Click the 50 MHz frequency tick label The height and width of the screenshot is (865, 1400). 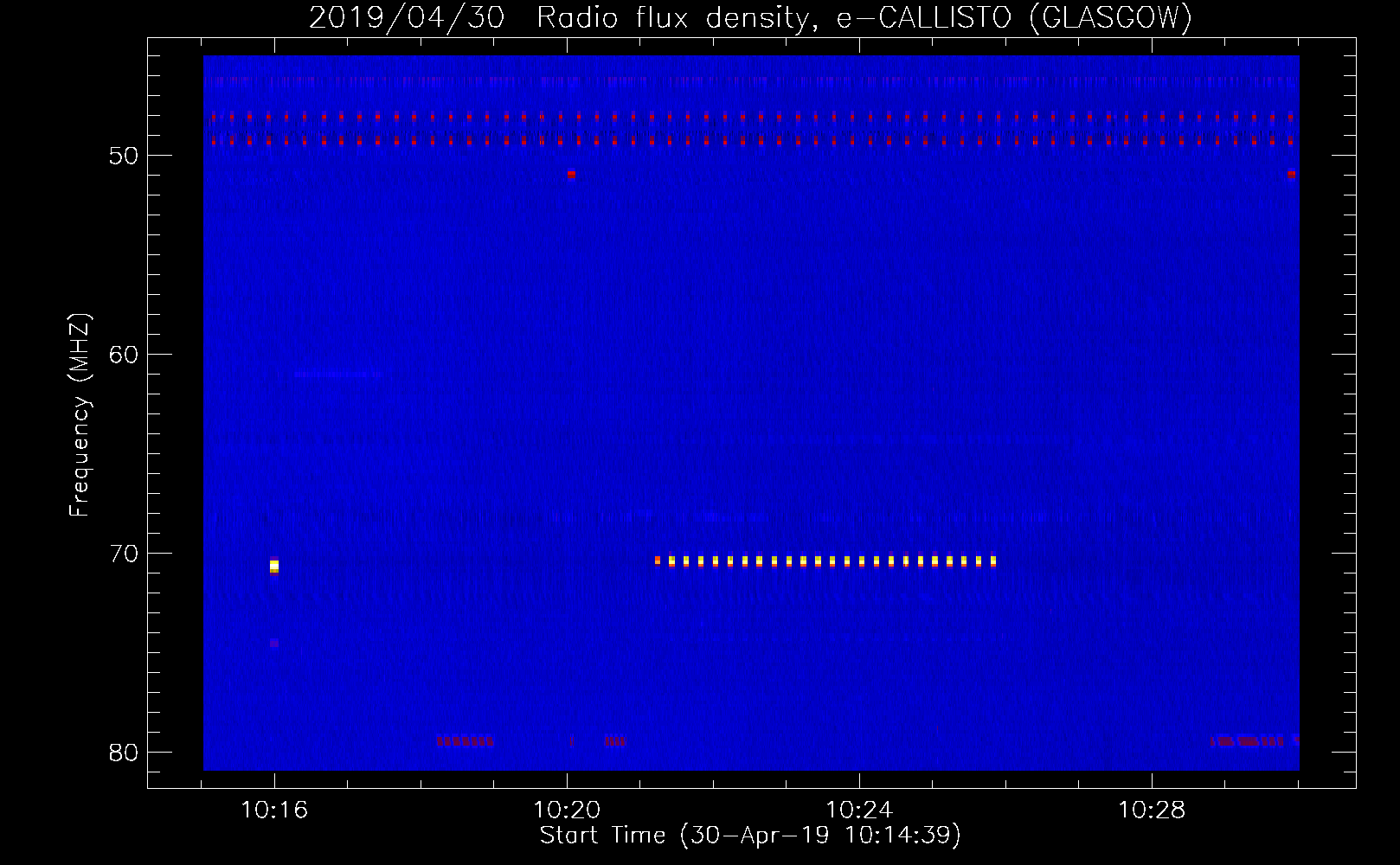click(124, 156)
